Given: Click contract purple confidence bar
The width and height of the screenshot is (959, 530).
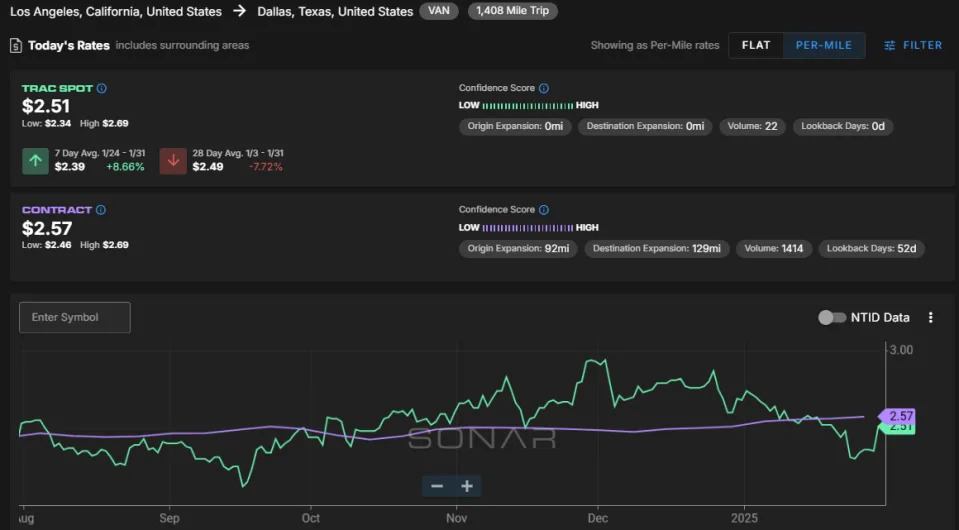Looking at the screenshot, I should [x=528, y=228].
